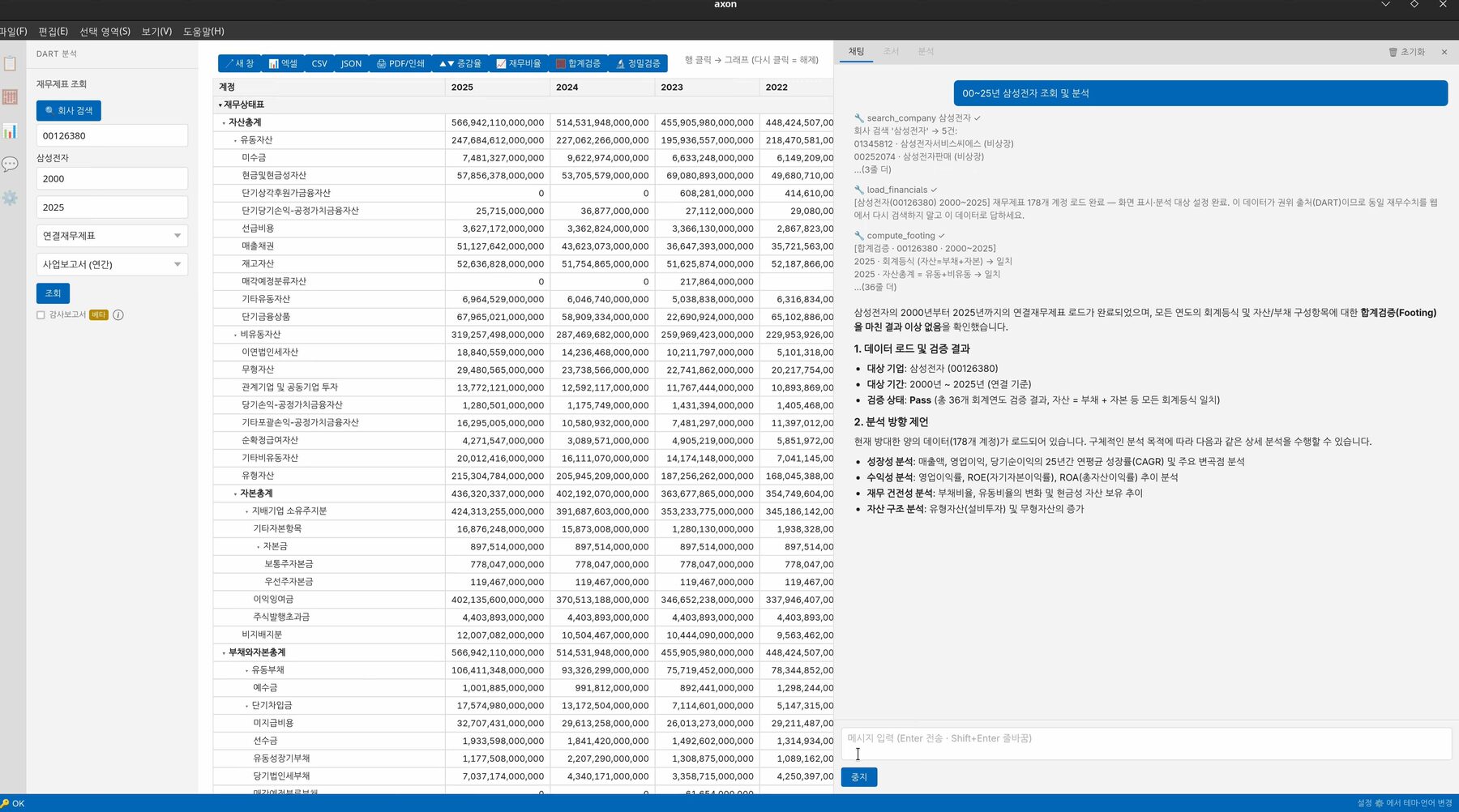The image size is (1459, 812).
Task: Export the table with the 엑셀 button
Action: 283,63
